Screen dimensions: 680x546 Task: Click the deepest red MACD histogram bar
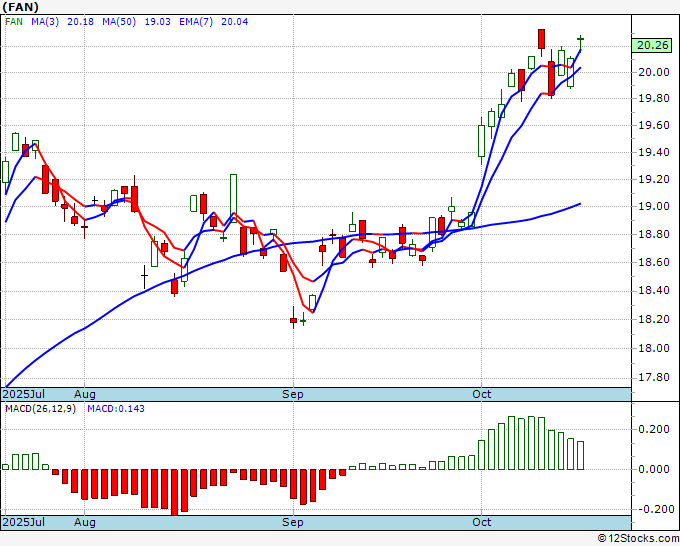click(x=175, y=492)
